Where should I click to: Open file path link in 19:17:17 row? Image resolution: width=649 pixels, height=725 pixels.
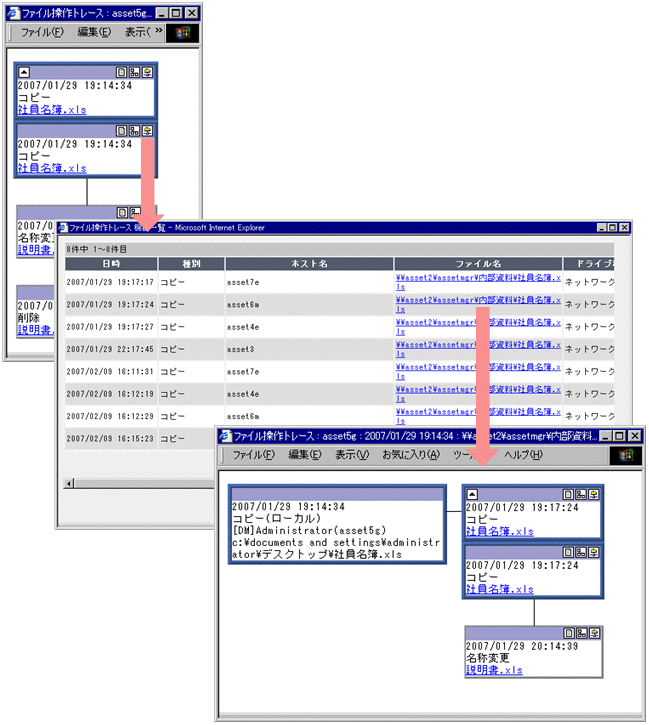tap(478, 282)
